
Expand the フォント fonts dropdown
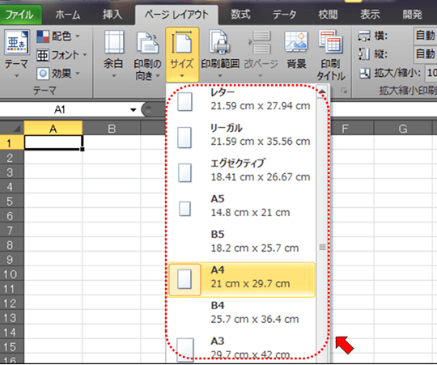click(61, 55)
